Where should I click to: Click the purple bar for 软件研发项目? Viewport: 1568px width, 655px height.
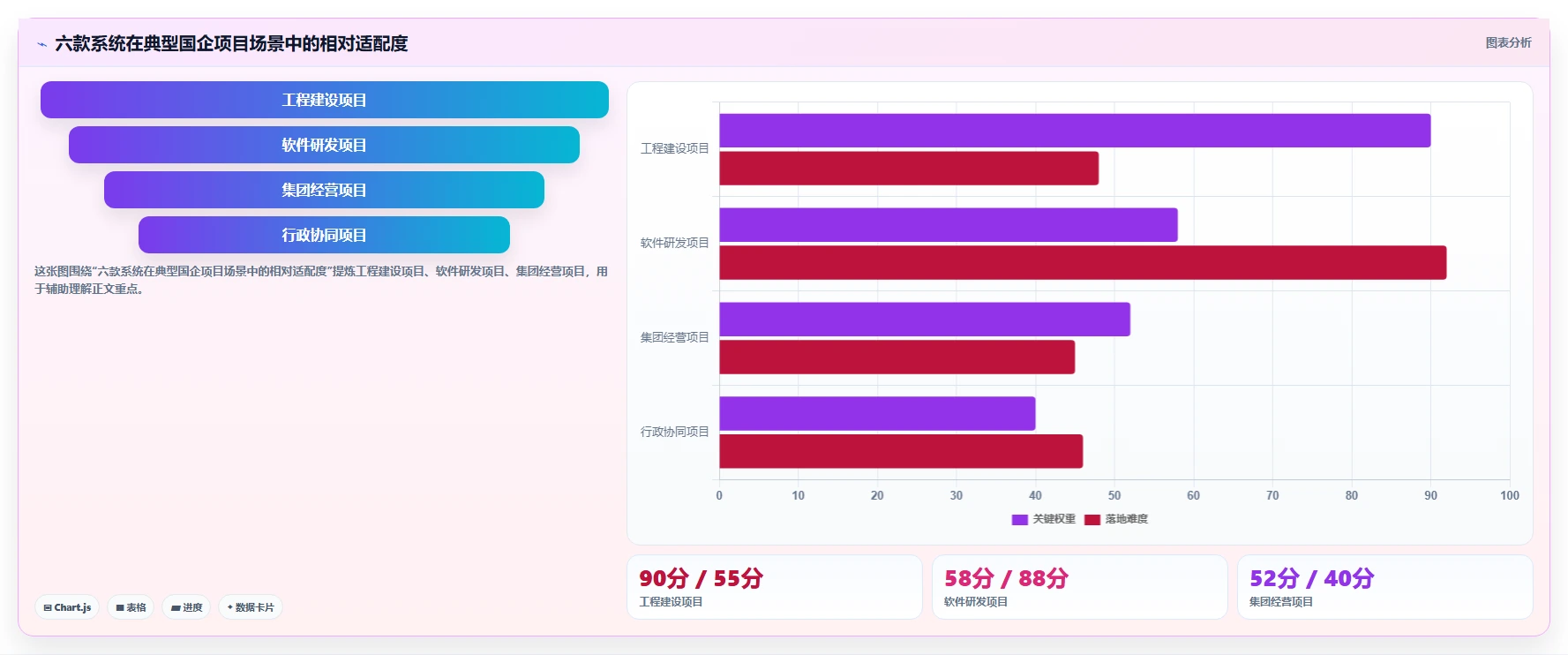(949, 225)
